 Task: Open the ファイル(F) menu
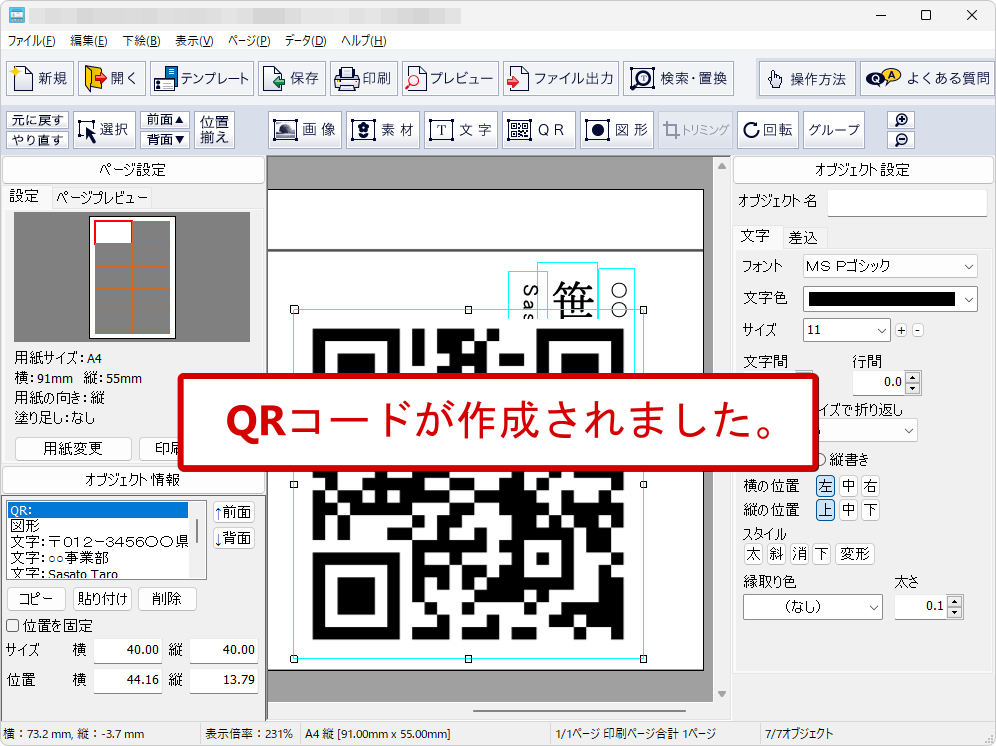tap(31, 41)
